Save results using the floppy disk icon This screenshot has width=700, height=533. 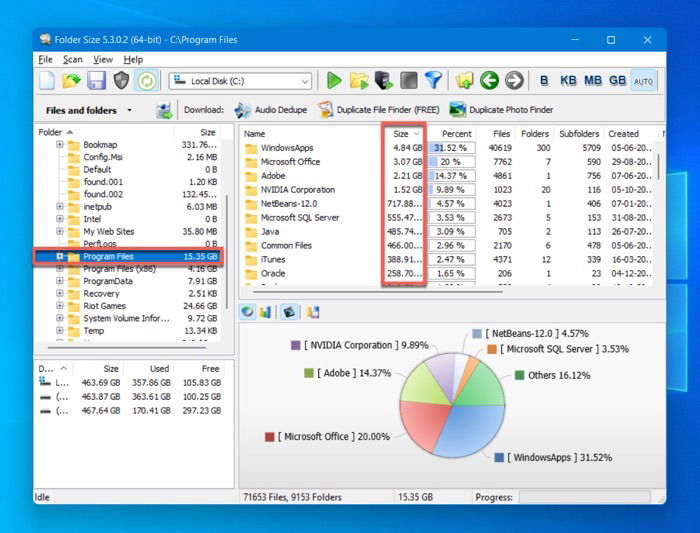tap(96, 81)
